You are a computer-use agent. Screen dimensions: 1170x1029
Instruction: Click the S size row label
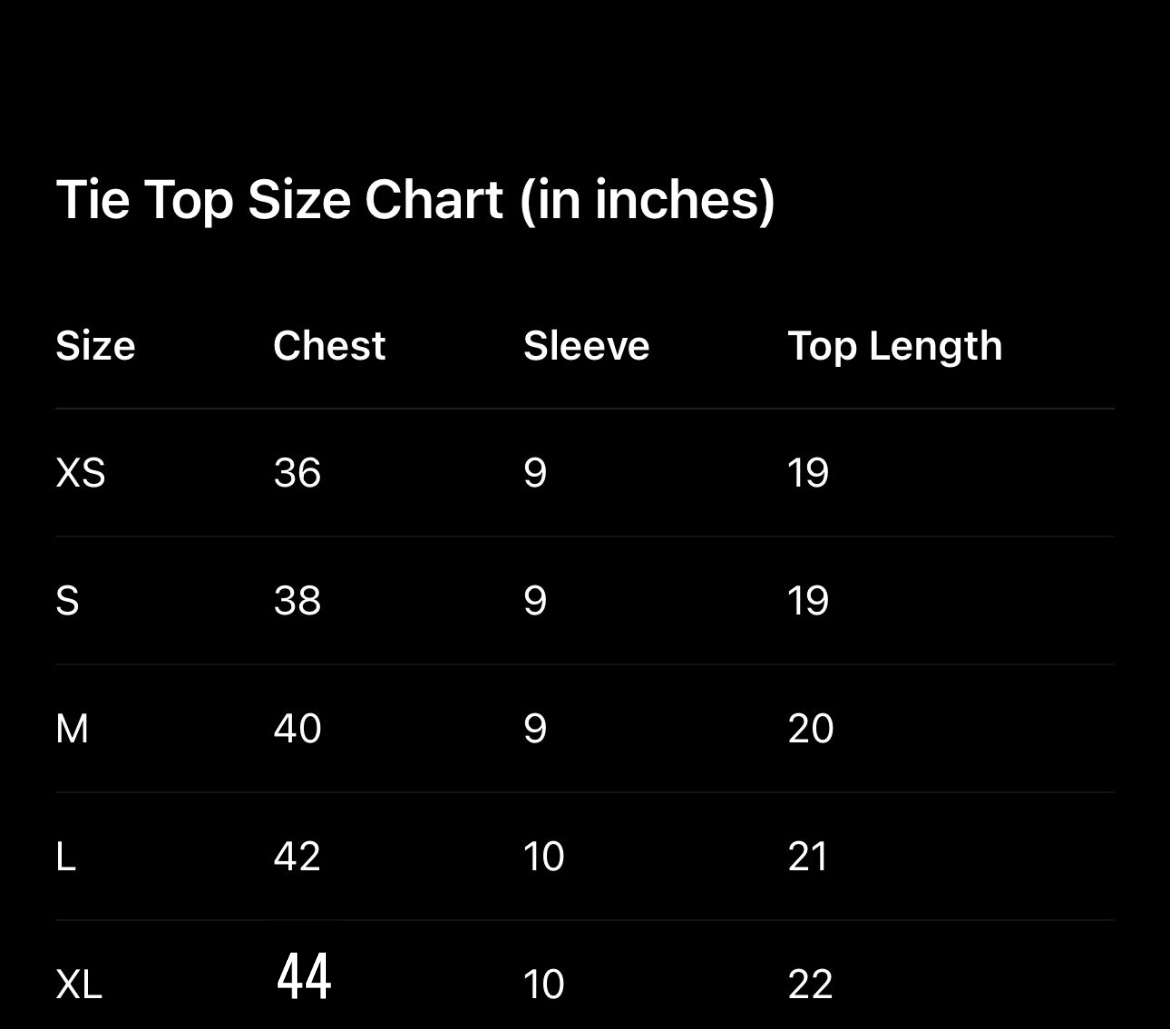click(x=67, y=601)
